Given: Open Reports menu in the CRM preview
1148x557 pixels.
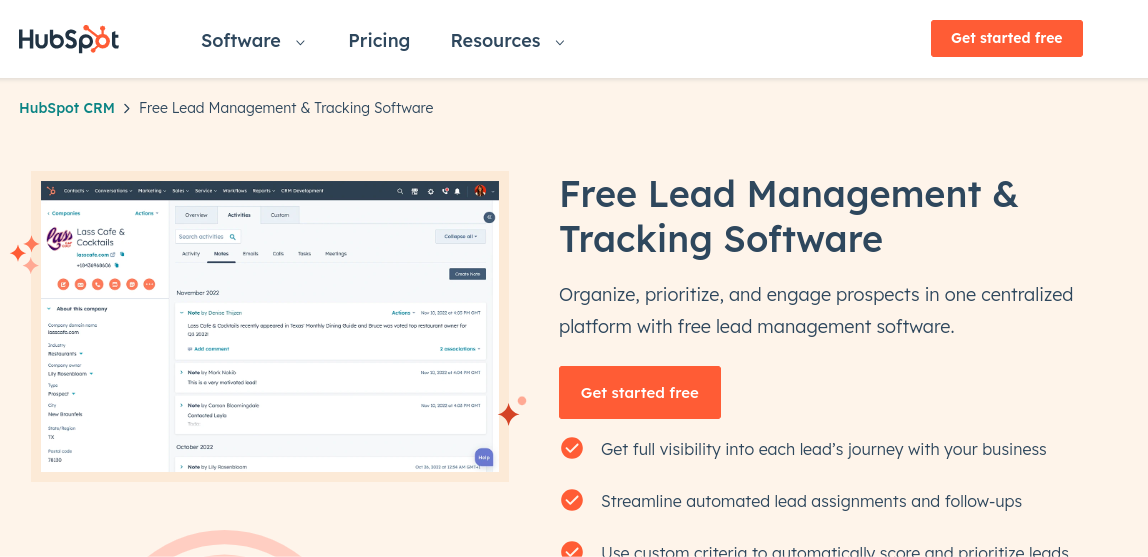Looking at the screenshot, I should (x=264, y=191).
